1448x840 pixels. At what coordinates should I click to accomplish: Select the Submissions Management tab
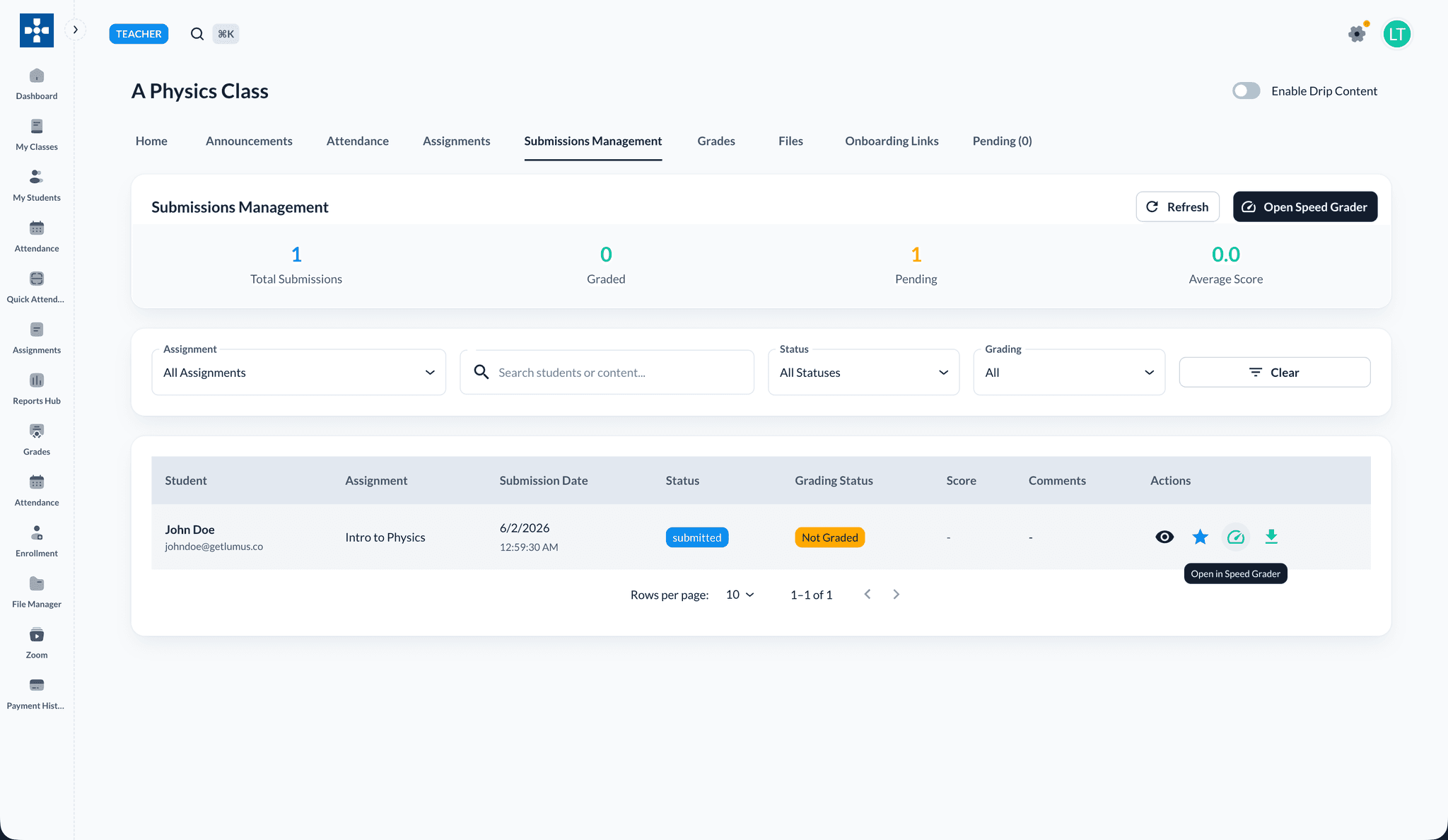[x=593, y=141]
